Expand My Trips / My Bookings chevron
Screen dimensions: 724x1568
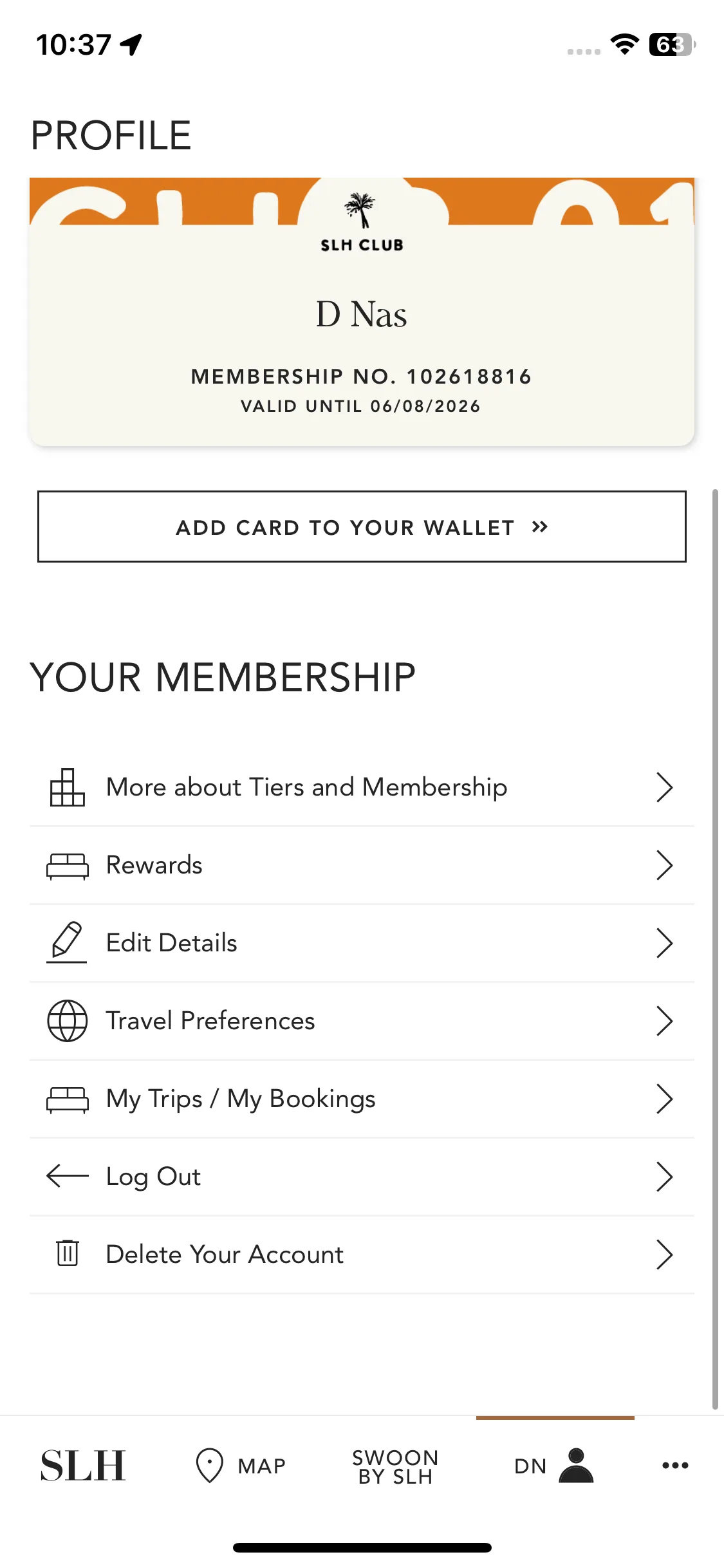[x=665, y=1099]
